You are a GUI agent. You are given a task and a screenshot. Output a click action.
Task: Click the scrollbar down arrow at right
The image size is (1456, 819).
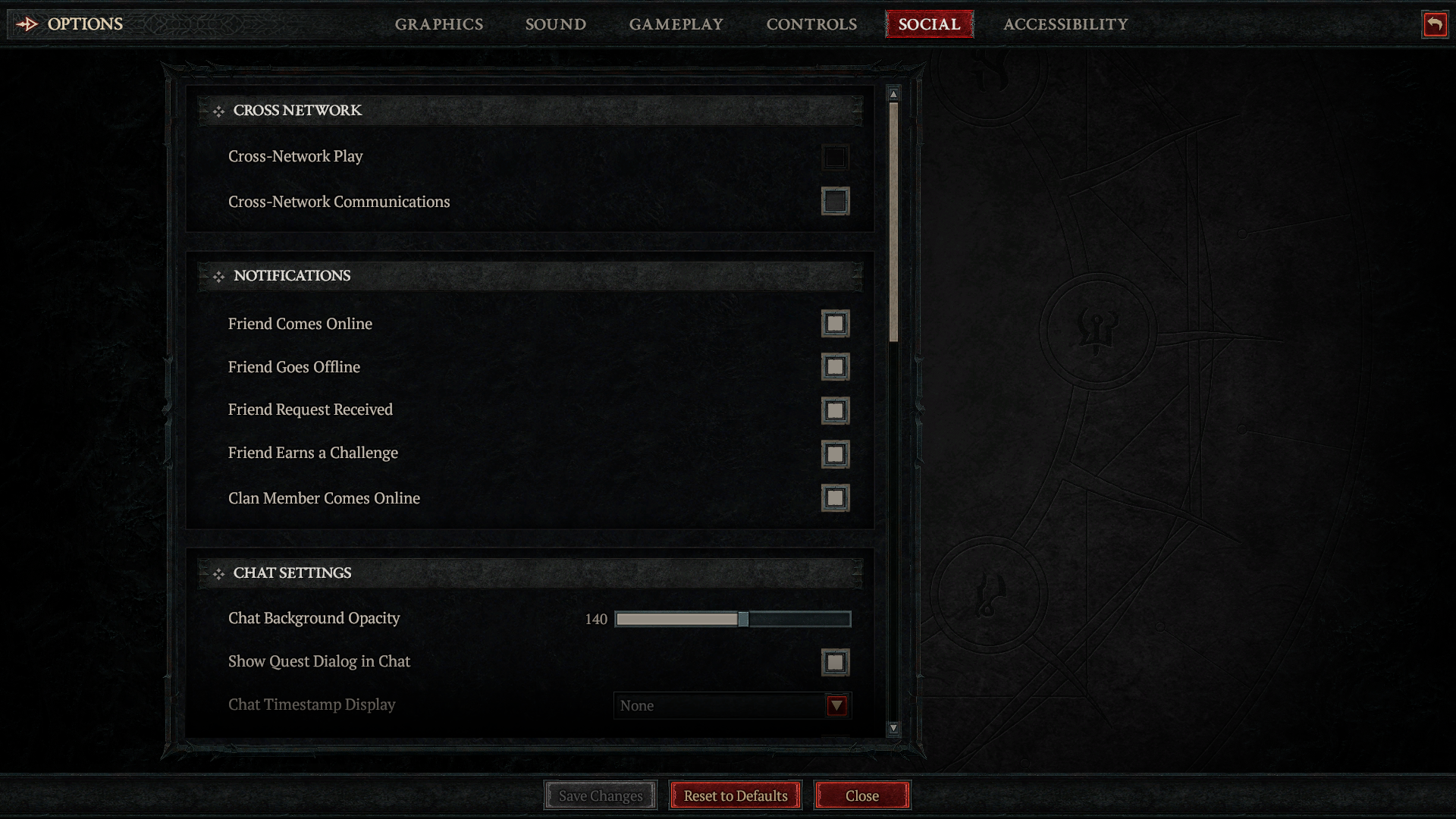[893, 728]
